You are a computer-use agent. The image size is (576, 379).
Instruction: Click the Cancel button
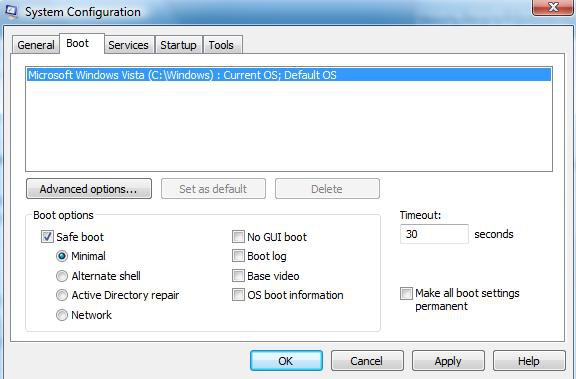(367, 361)
